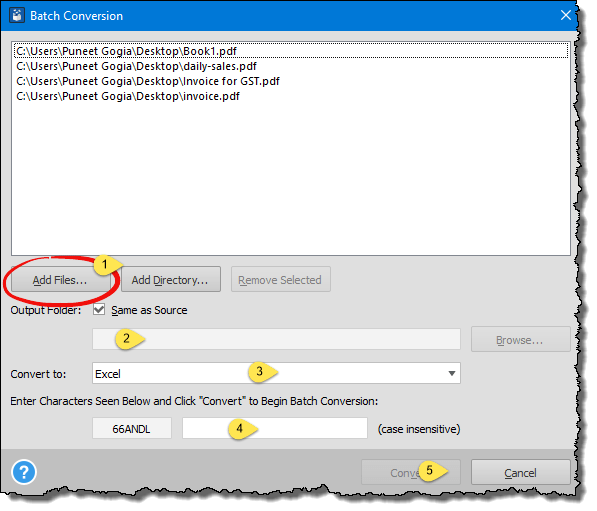The height and width of the screenshot is (511, 597).
Task: Click the Excel value in Convert to
Action: tap(108, 374)
